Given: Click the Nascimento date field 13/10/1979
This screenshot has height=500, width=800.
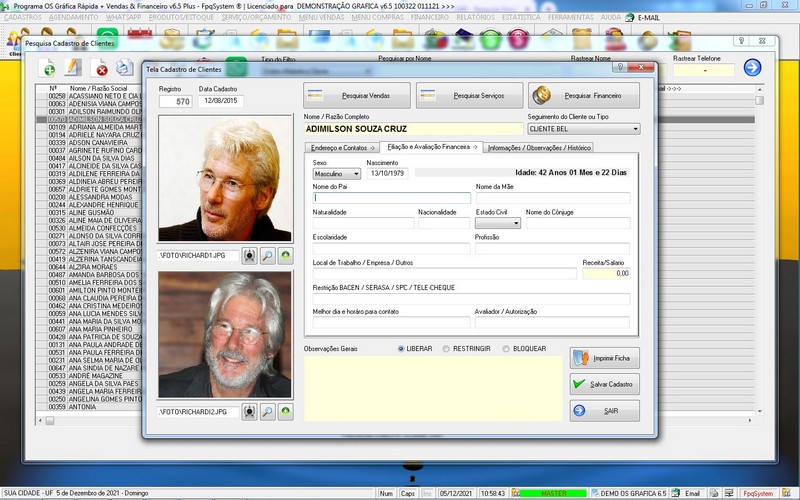Looking at the screenshot, I should click(x=387, y=174).
